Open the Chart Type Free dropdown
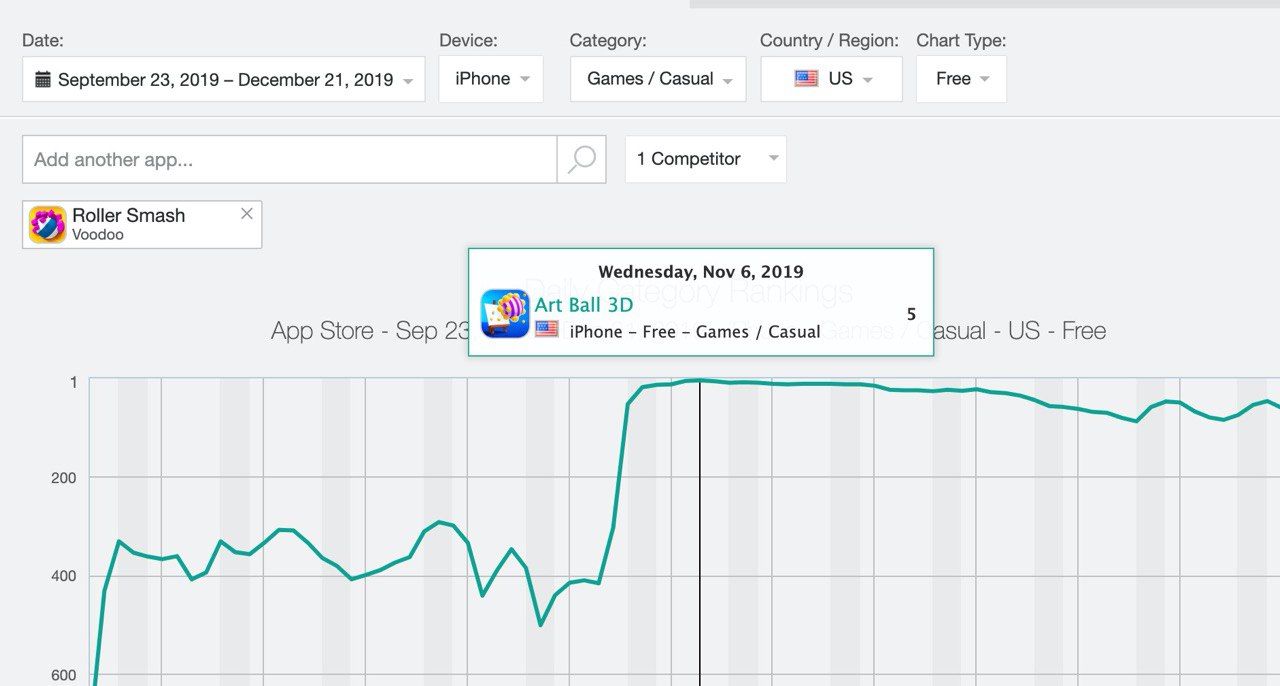 [x=961, y=79]
